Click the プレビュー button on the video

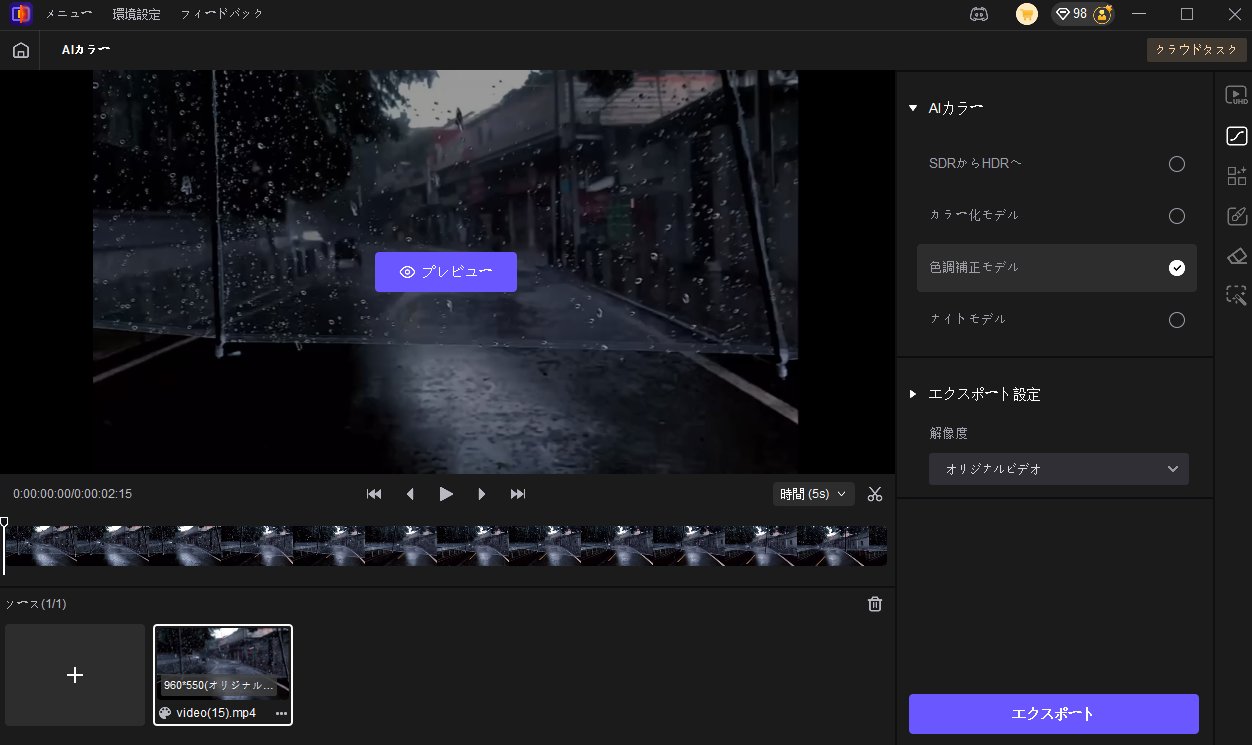tap(445, 272)
